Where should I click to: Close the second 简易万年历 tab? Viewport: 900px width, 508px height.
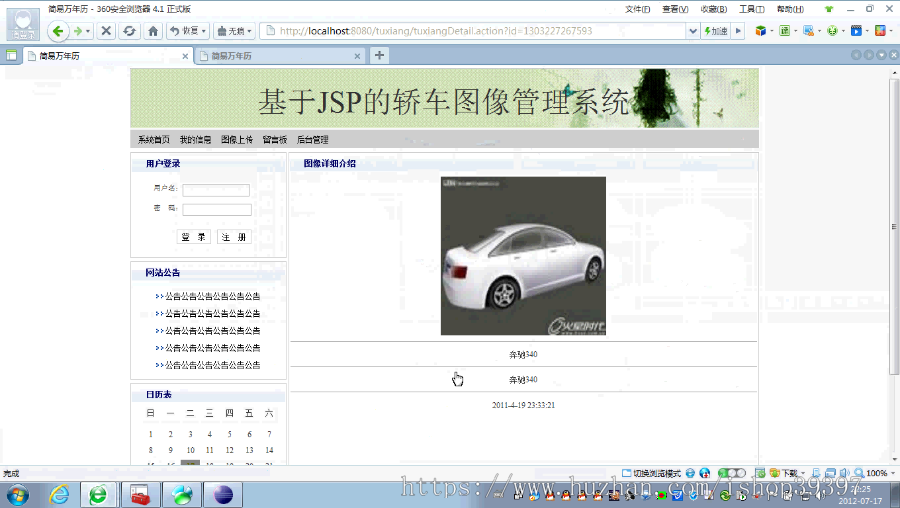(x=357, y=56)
